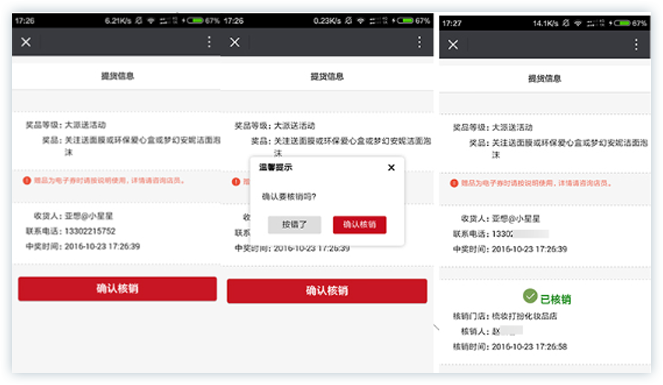Viewport: 663px width, 385px height.
Task: Click 提货信息 title on middle screen
Action: point(327,76)
